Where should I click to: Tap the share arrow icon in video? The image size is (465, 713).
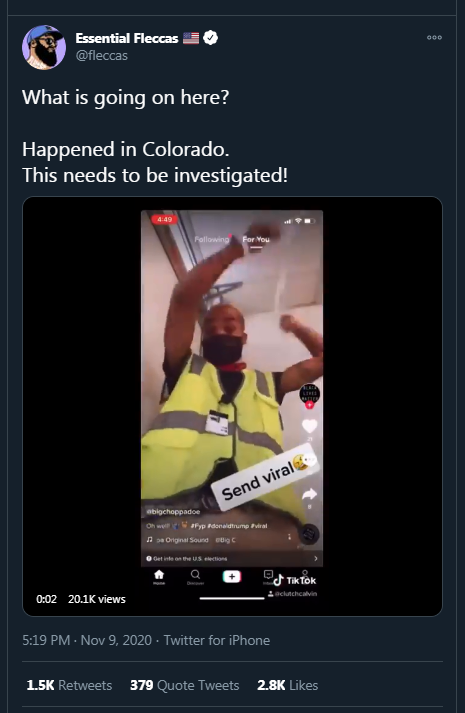(310, 494)
